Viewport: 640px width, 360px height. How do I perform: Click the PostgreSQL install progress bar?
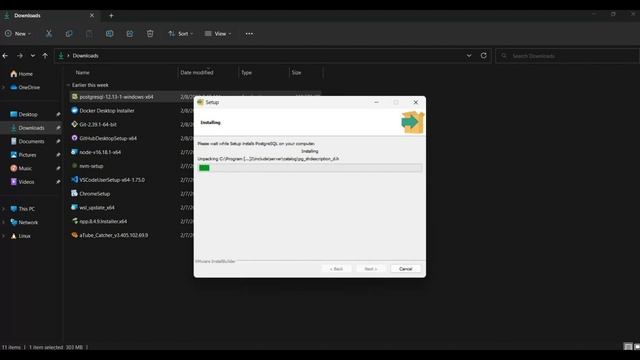(310, 168)
